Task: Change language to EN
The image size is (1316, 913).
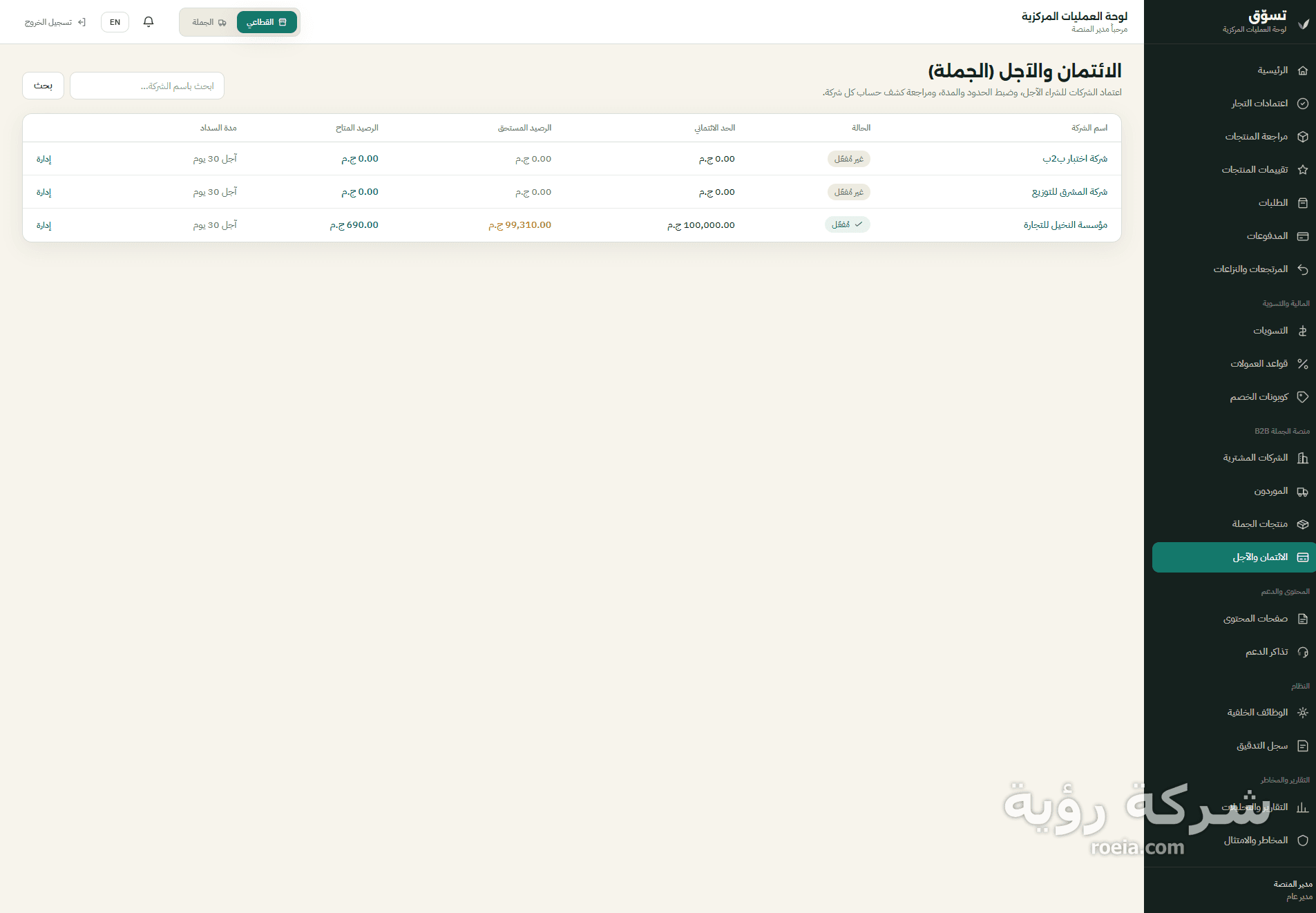Action: pos(115,22)
